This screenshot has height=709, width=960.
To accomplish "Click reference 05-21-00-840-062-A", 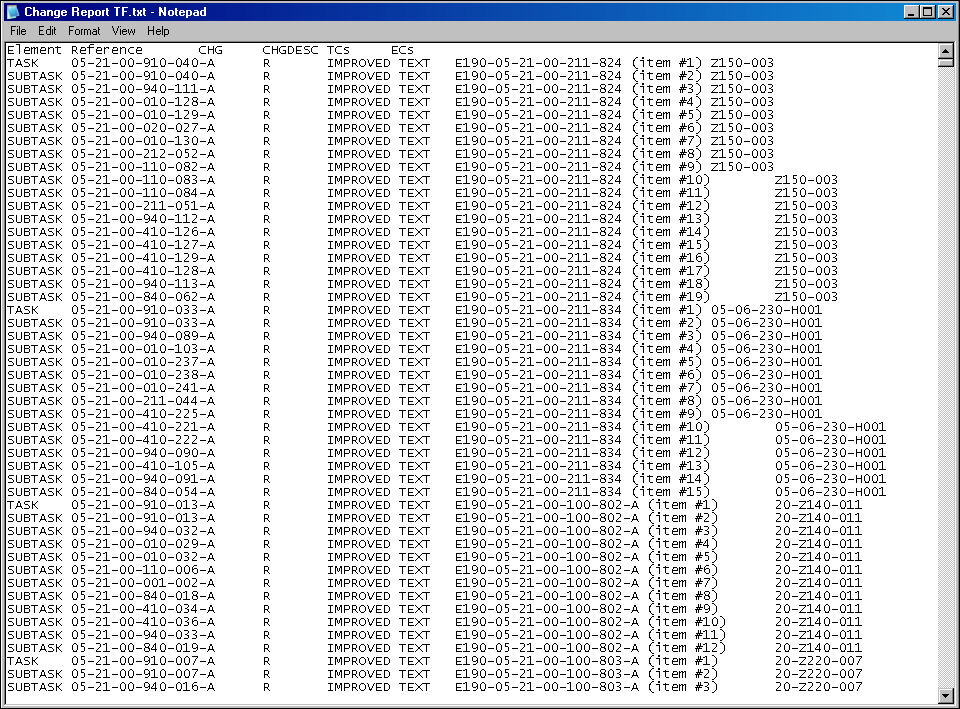I will pyautogui.click(x=143, y=298).
